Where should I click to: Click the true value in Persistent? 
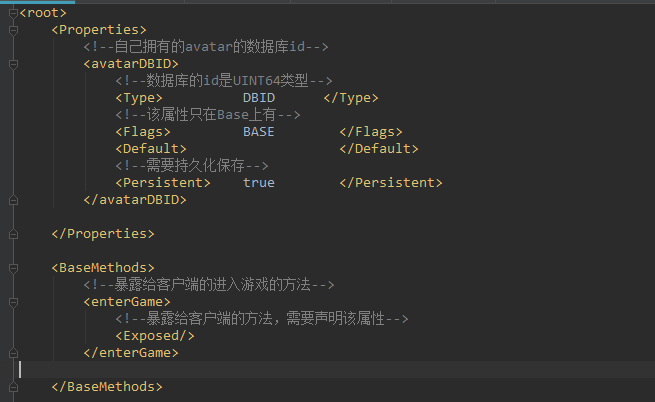pyautogui.click(x=258, y=183)
